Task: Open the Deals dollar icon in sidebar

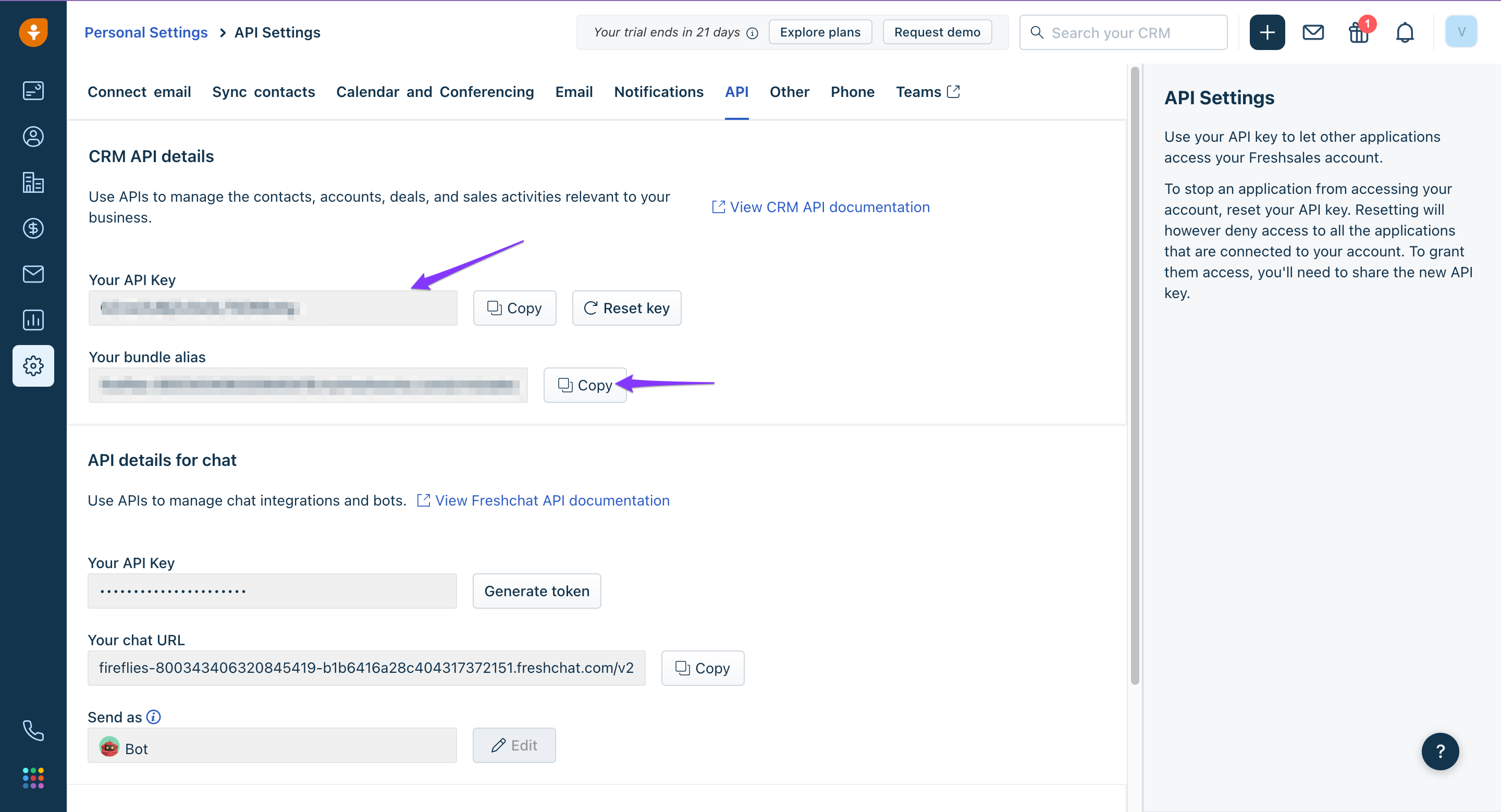Action: point(33,228)
